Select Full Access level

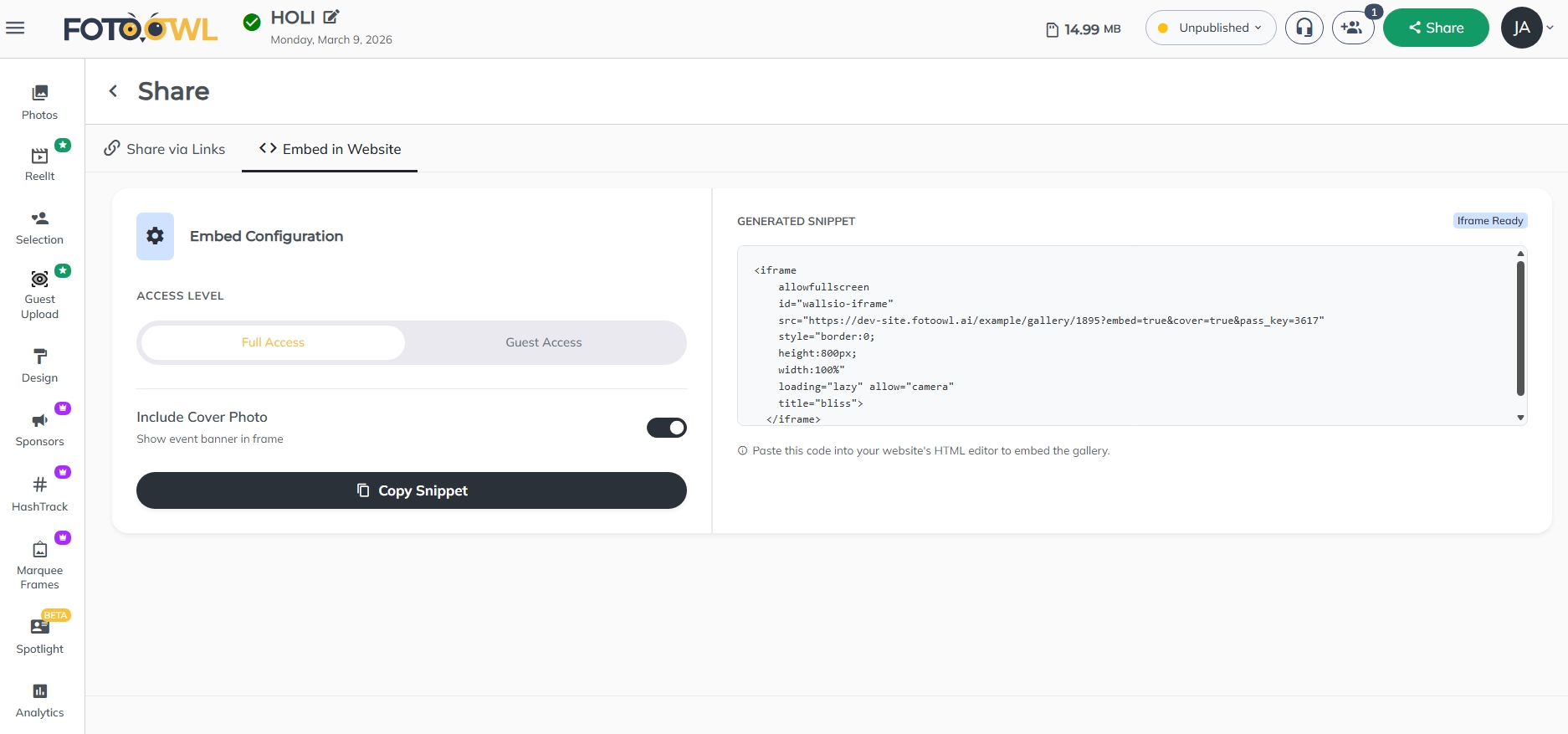pos(273,342)
